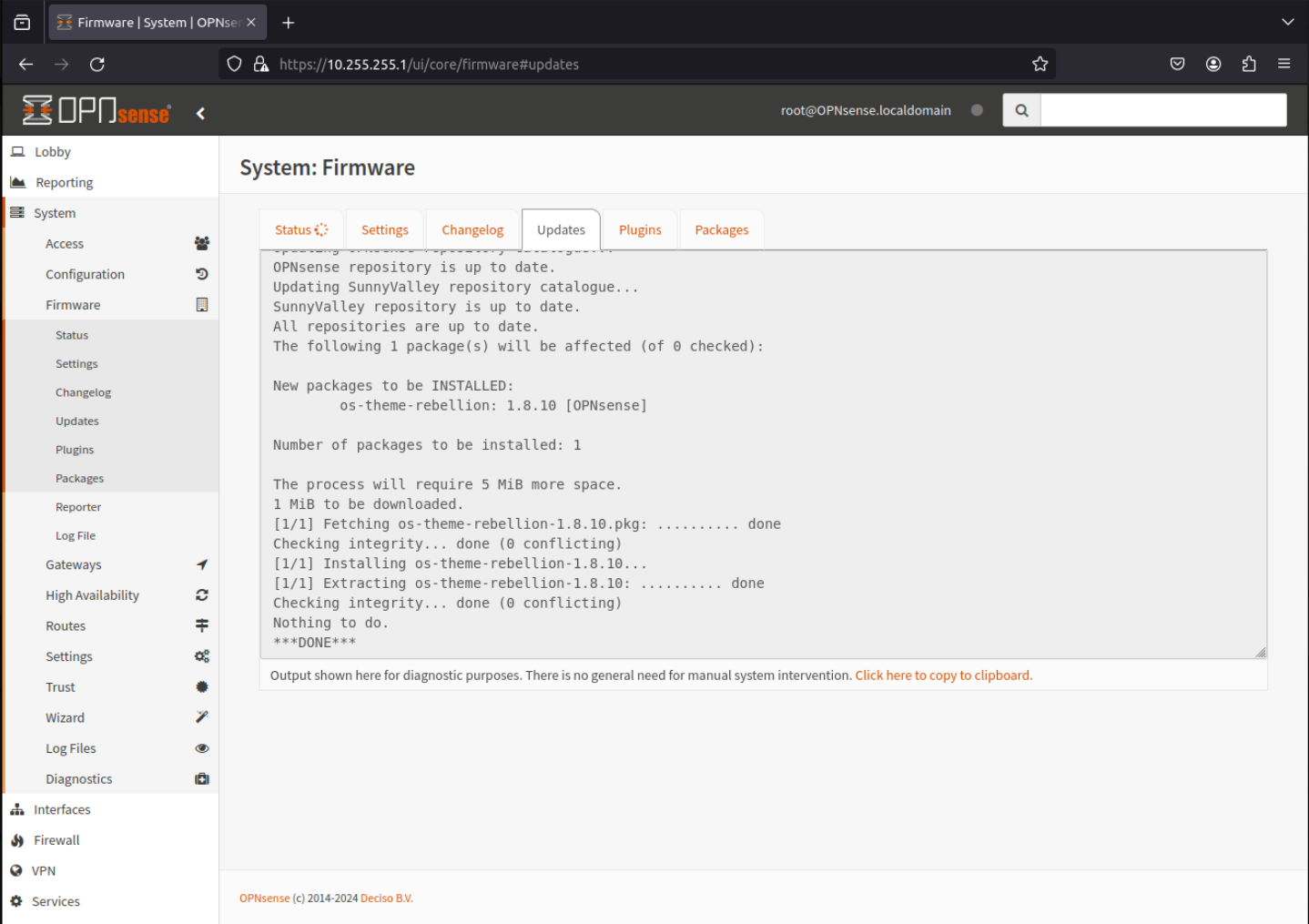Click the Configuration history icon
The image size is (1309, 924).
tap(202, 274)
